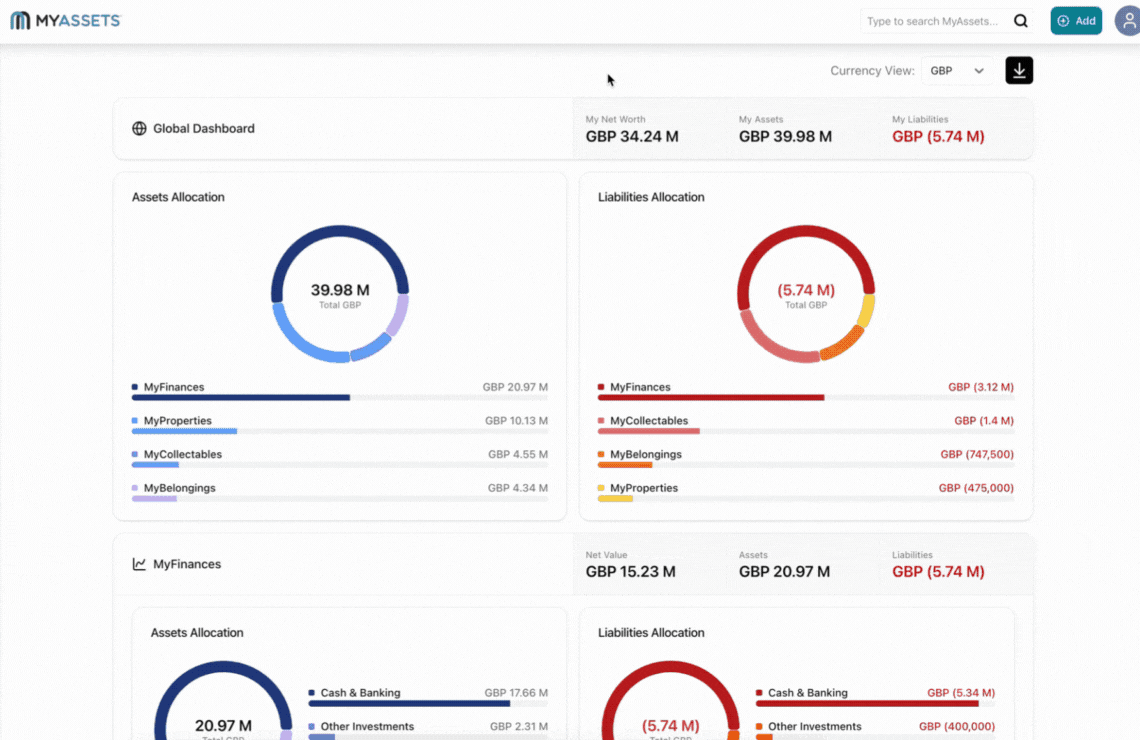This screenshot has height=740, width=1140.
Task: Click the Global Dashboard globe icon
Action: [139, 129]
